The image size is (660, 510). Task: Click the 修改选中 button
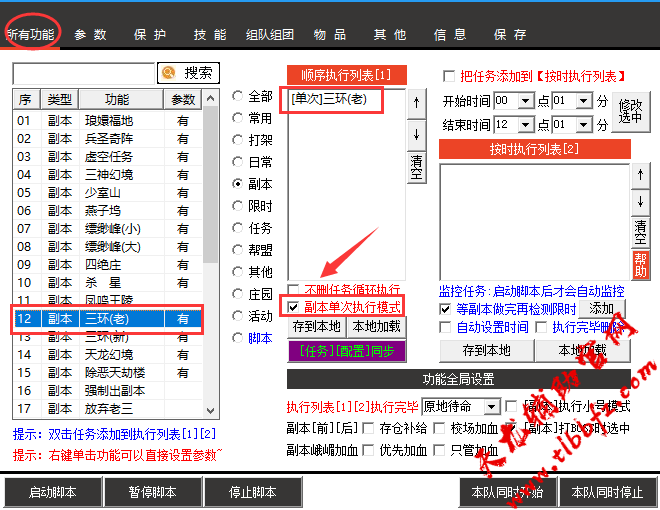tap(631, 112)
